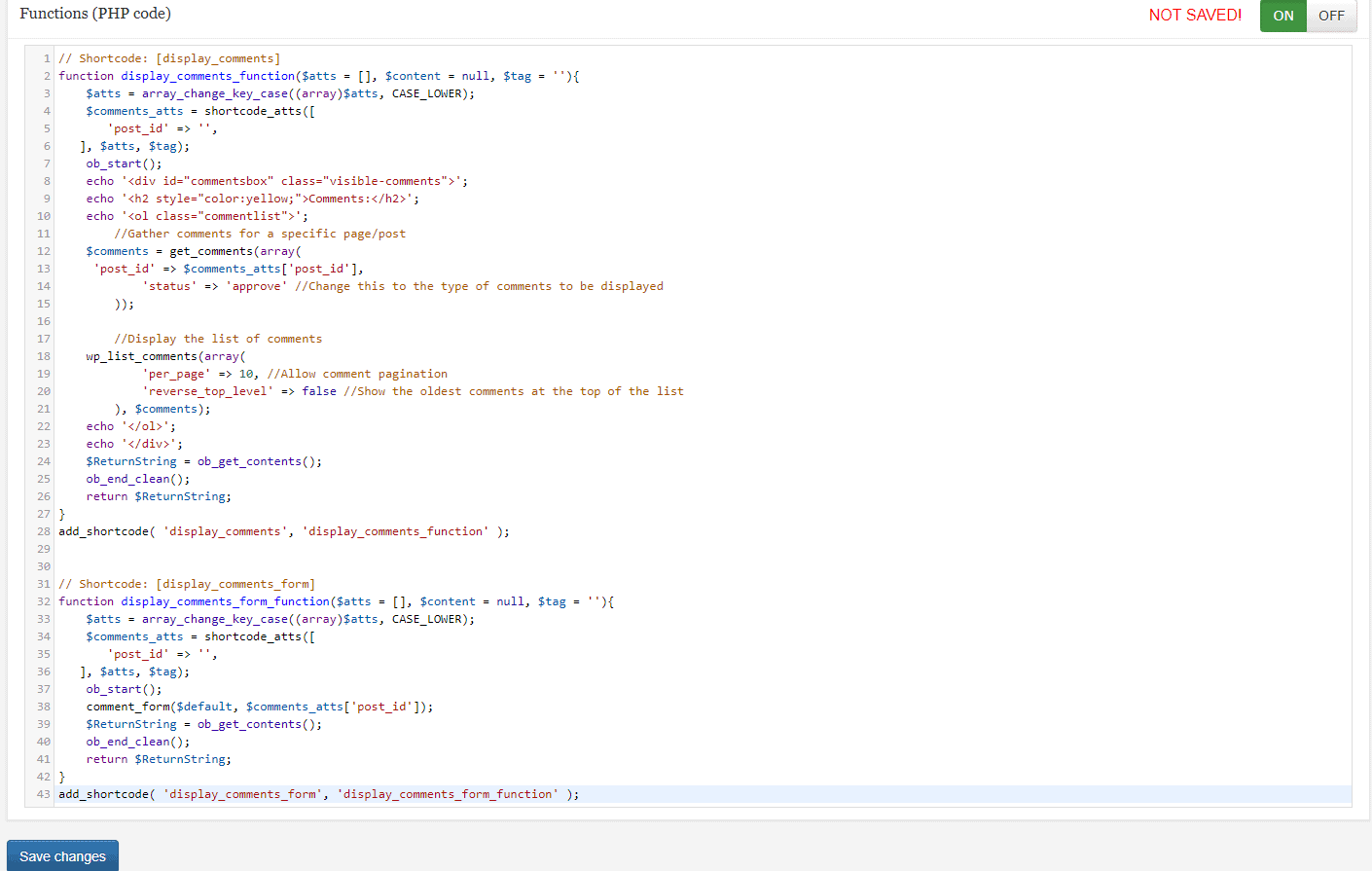Image resolution: width=1372 pixels, height=871 pixels.
Task: Click 'reverse_top_level' => false code
Action: [x=239, y=391]
